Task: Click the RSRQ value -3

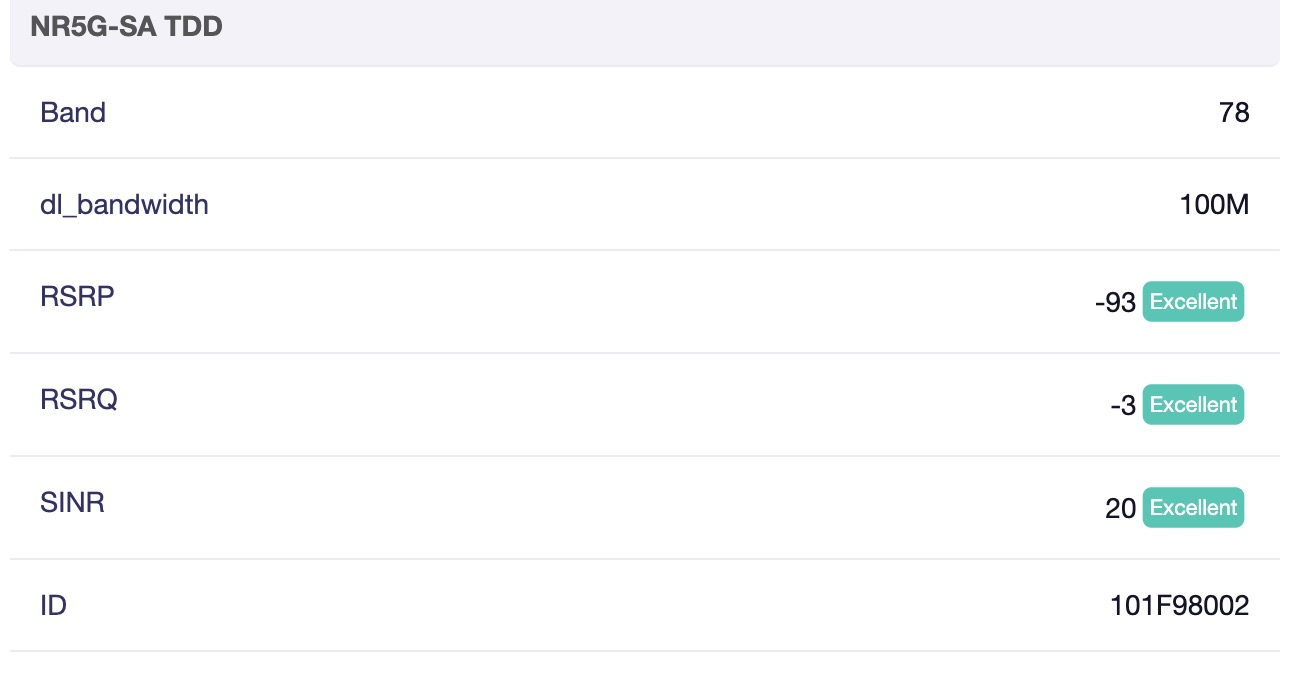Action: [1122, 406]
